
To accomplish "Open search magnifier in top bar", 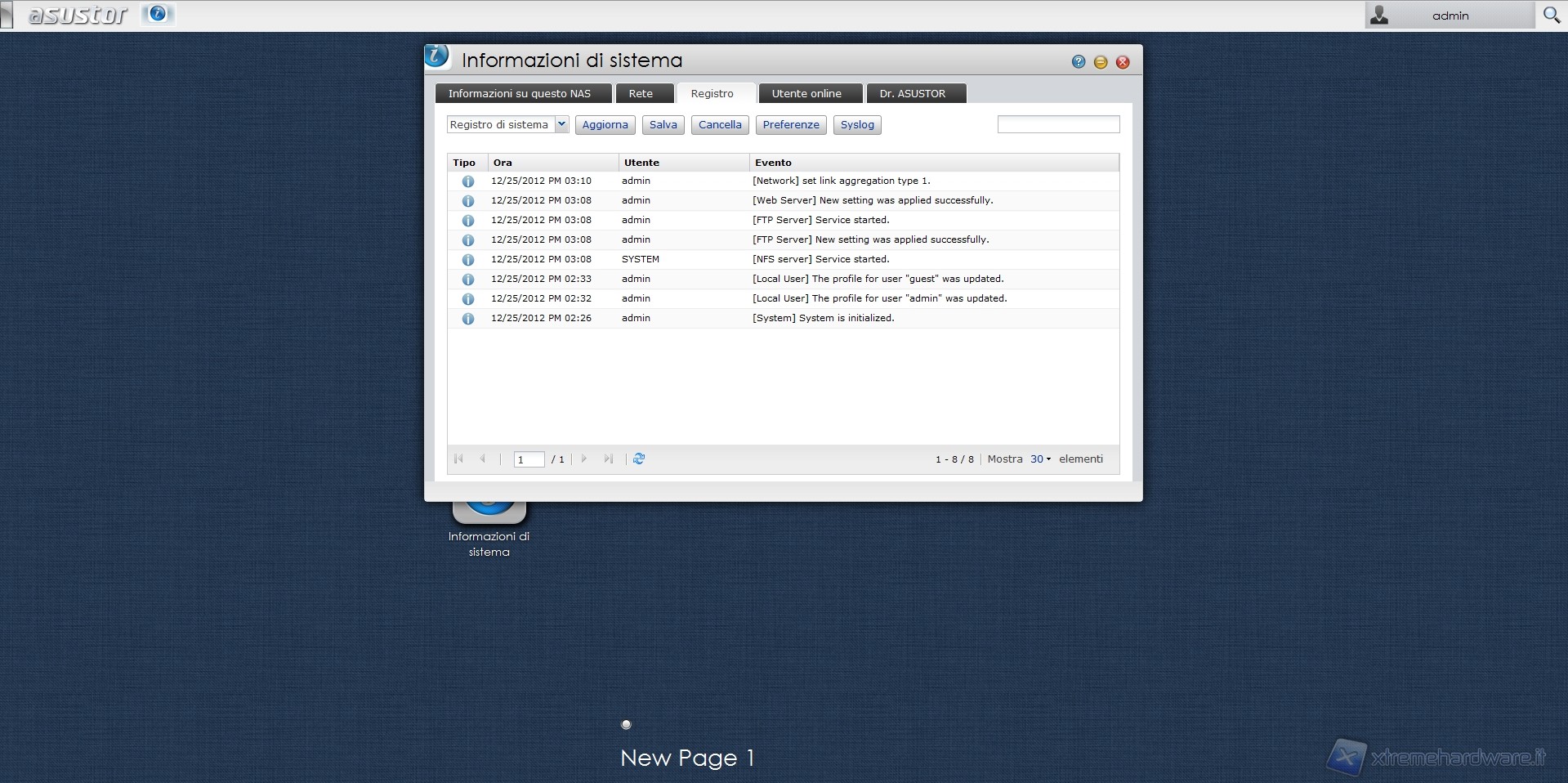I will click(x=1551, y=15).
